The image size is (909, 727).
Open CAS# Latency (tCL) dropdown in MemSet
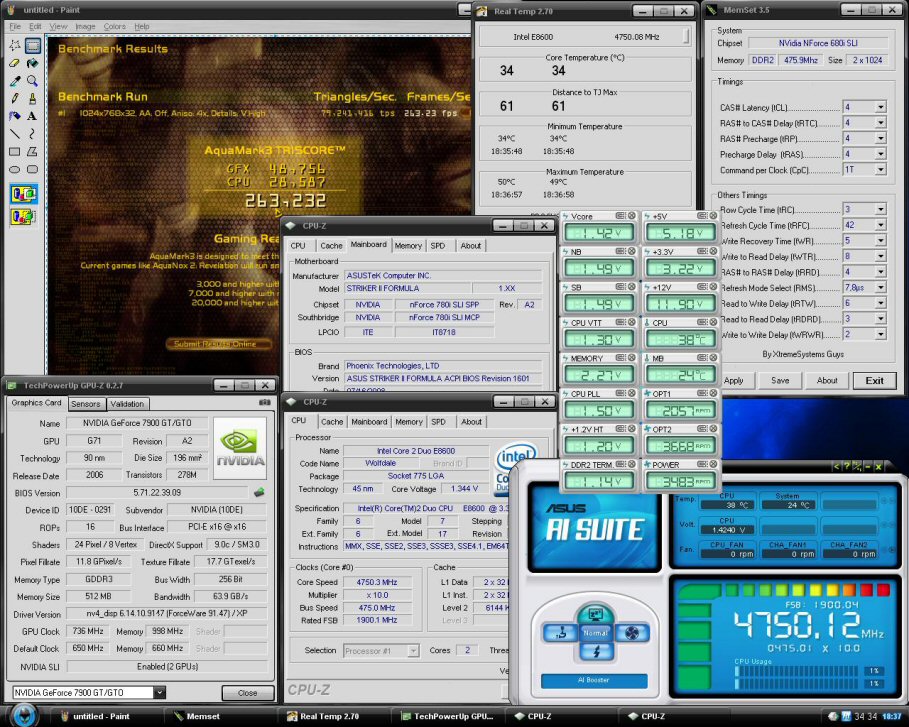point(881,107)
